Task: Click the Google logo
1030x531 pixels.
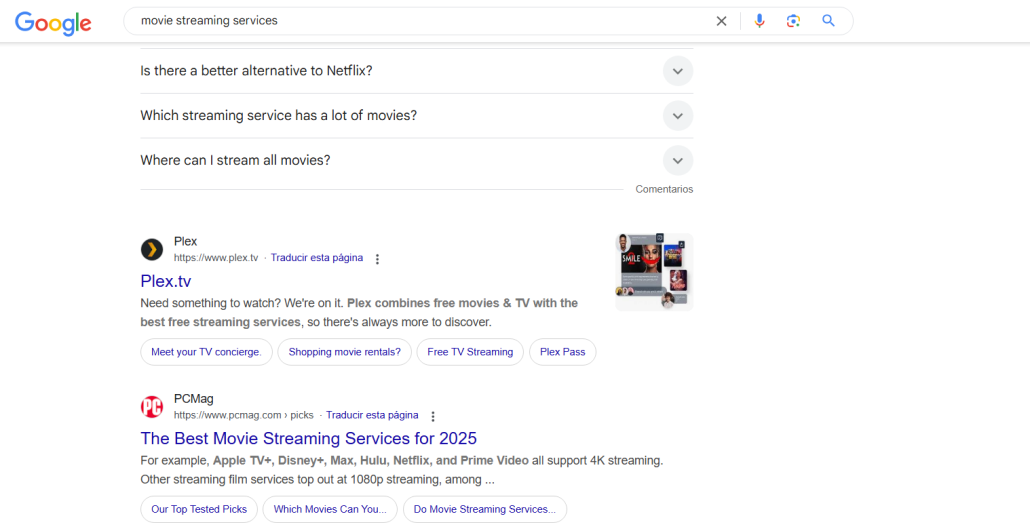Action: tap(53, 23)
